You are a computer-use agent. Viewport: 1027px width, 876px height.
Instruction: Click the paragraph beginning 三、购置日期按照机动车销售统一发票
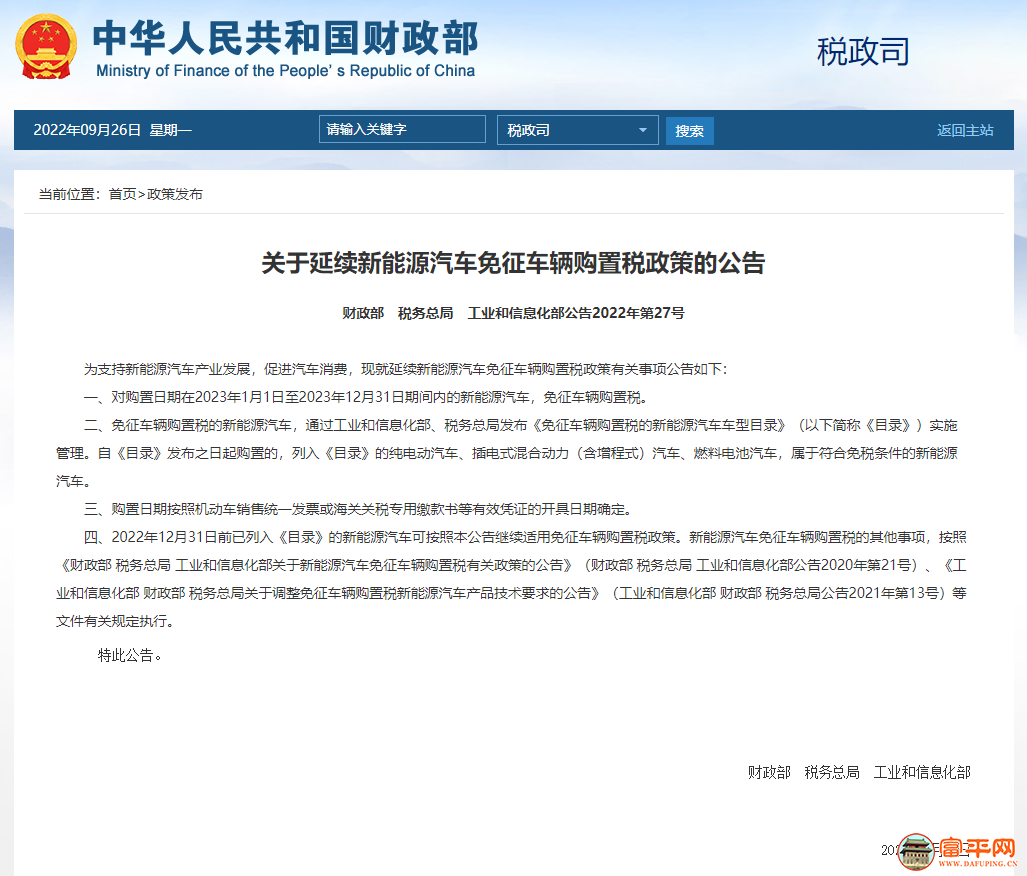click(358, 509)
